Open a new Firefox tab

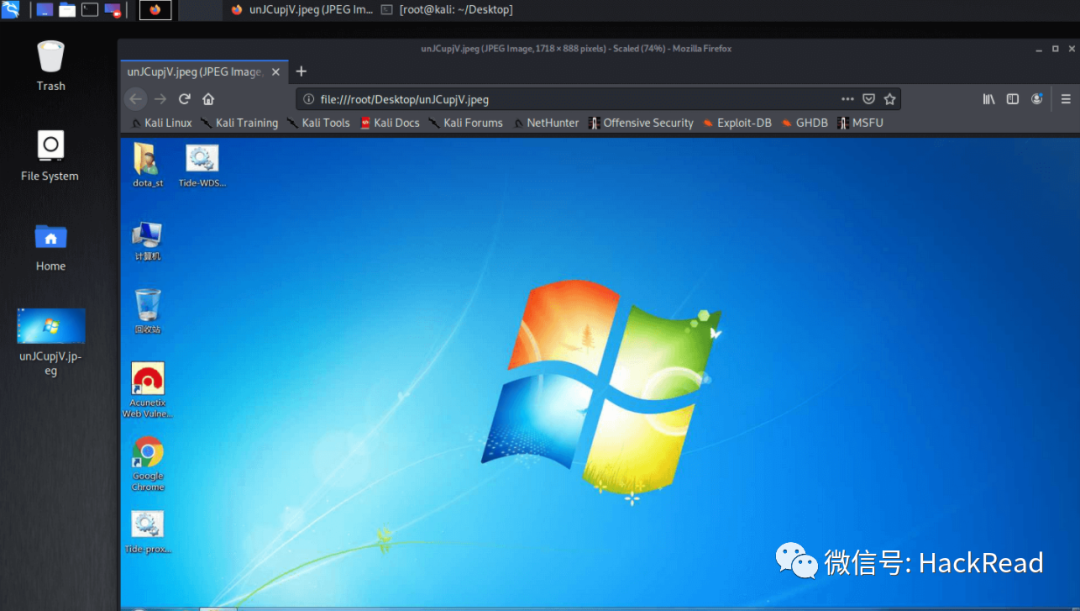[x=301, y=72]
